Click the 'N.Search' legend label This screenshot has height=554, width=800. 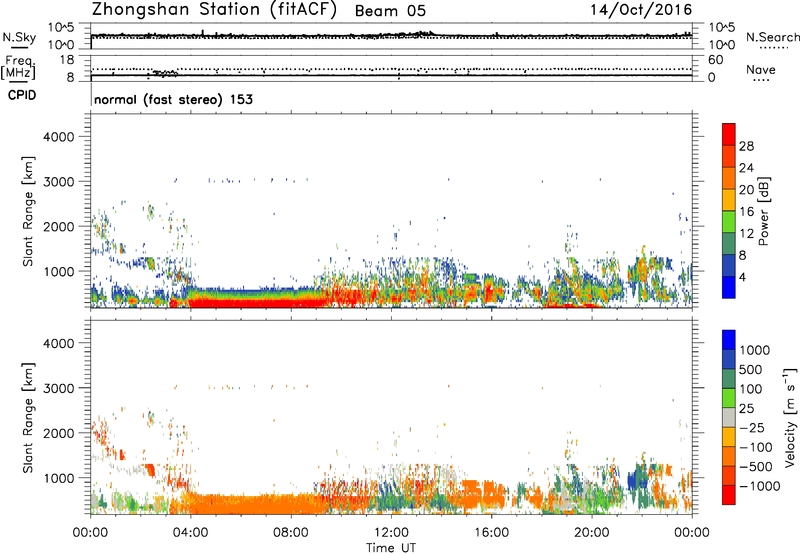[x=772, y=37]
